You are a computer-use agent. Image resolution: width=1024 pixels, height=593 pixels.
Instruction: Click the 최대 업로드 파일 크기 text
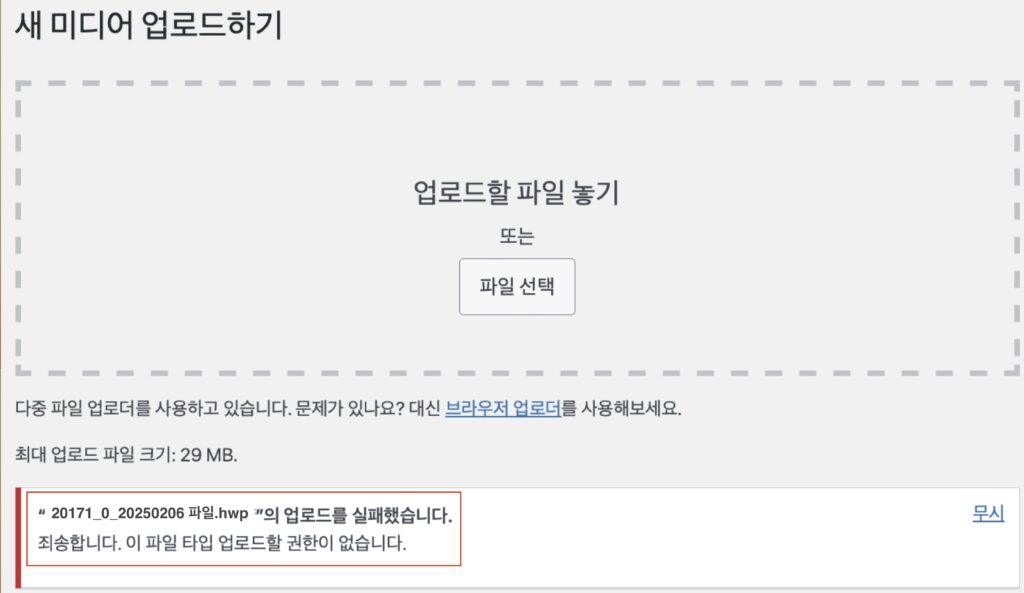95,455
